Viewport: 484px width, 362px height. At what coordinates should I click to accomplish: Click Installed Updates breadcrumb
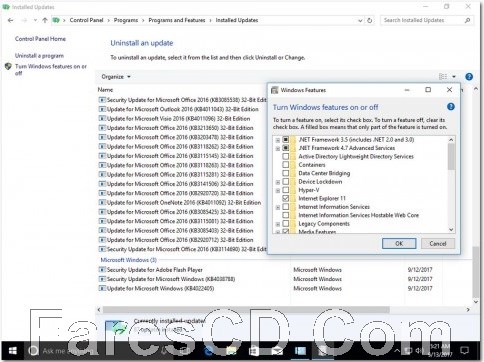click(237, 20)
